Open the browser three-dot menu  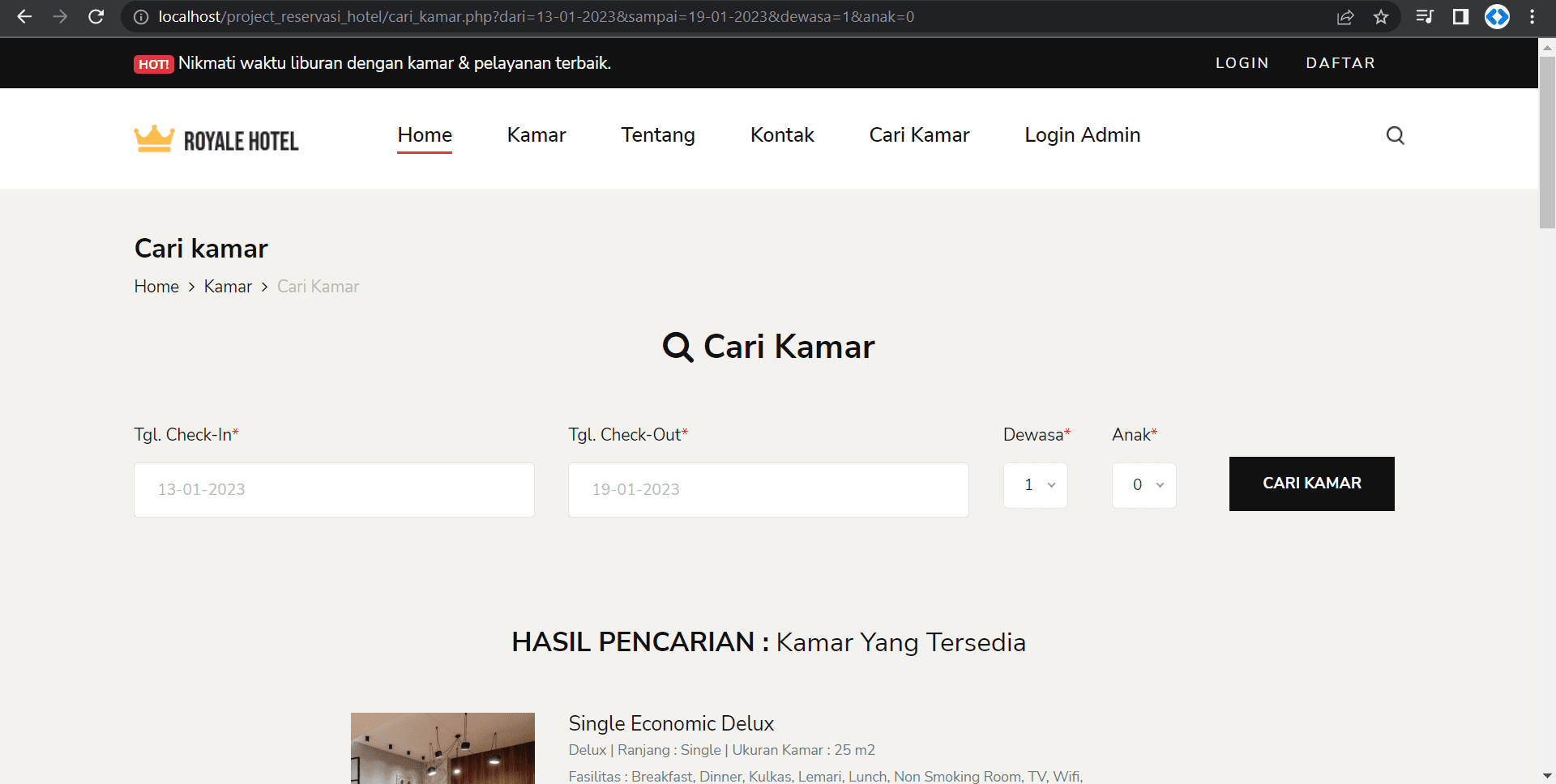(x=1532, y=17)
